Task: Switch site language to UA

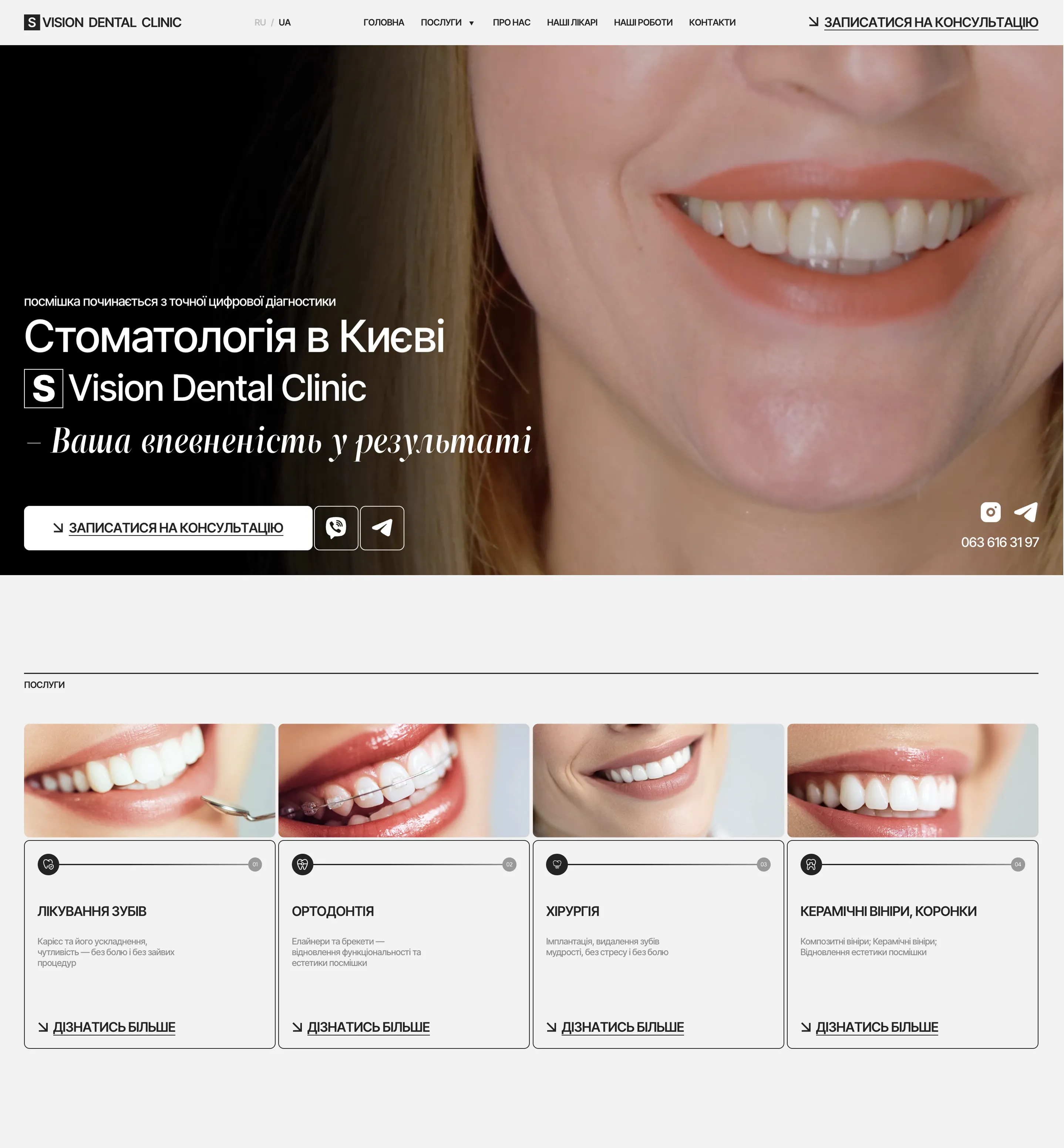Action: (284, 23)
